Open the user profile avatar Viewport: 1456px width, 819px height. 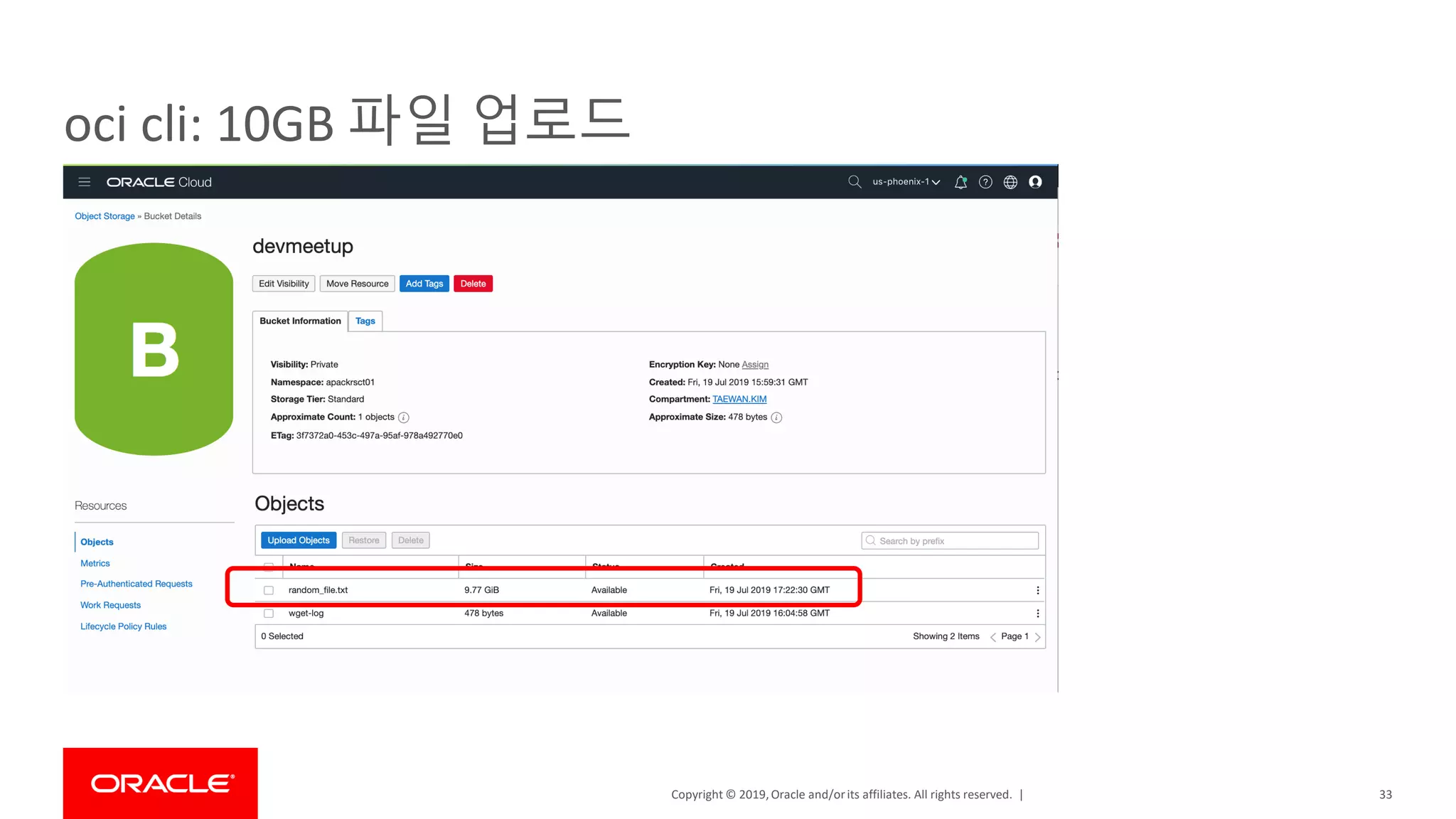pyautogui.click(x=1035, y=182)
